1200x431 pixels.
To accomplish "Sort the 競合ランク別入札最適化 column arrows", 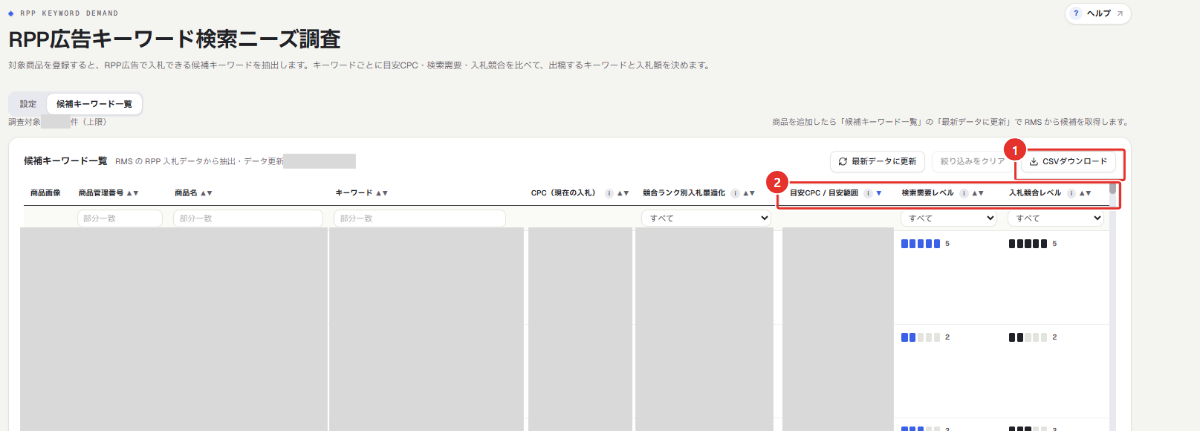I will pyautogui.click(x=750, y=193).
